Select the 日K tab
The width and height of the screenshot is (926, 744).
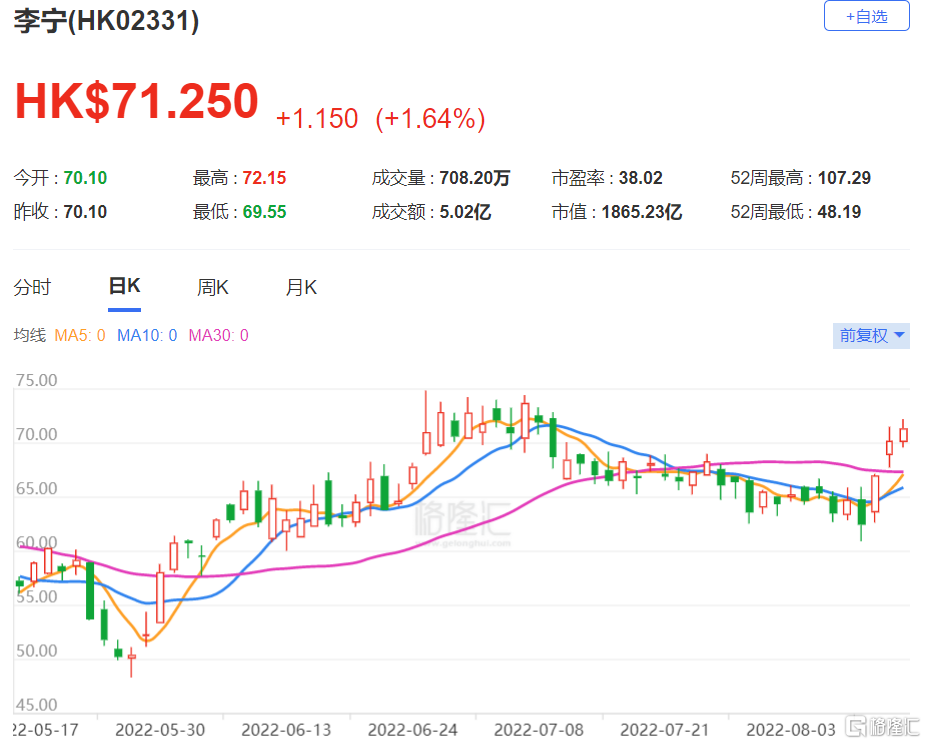tap(124, 286)
